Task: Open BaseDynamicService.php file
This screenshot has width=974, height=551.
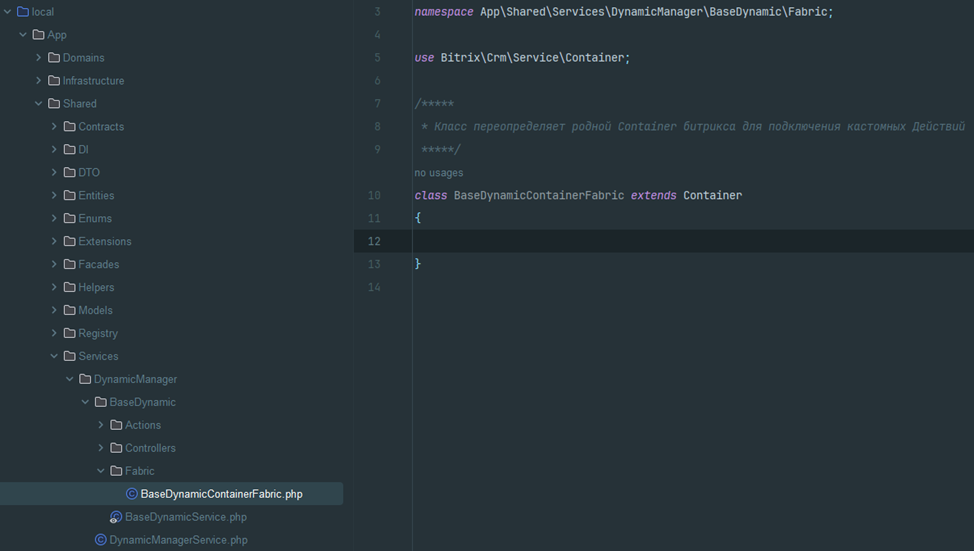Action: pos(186,517)
